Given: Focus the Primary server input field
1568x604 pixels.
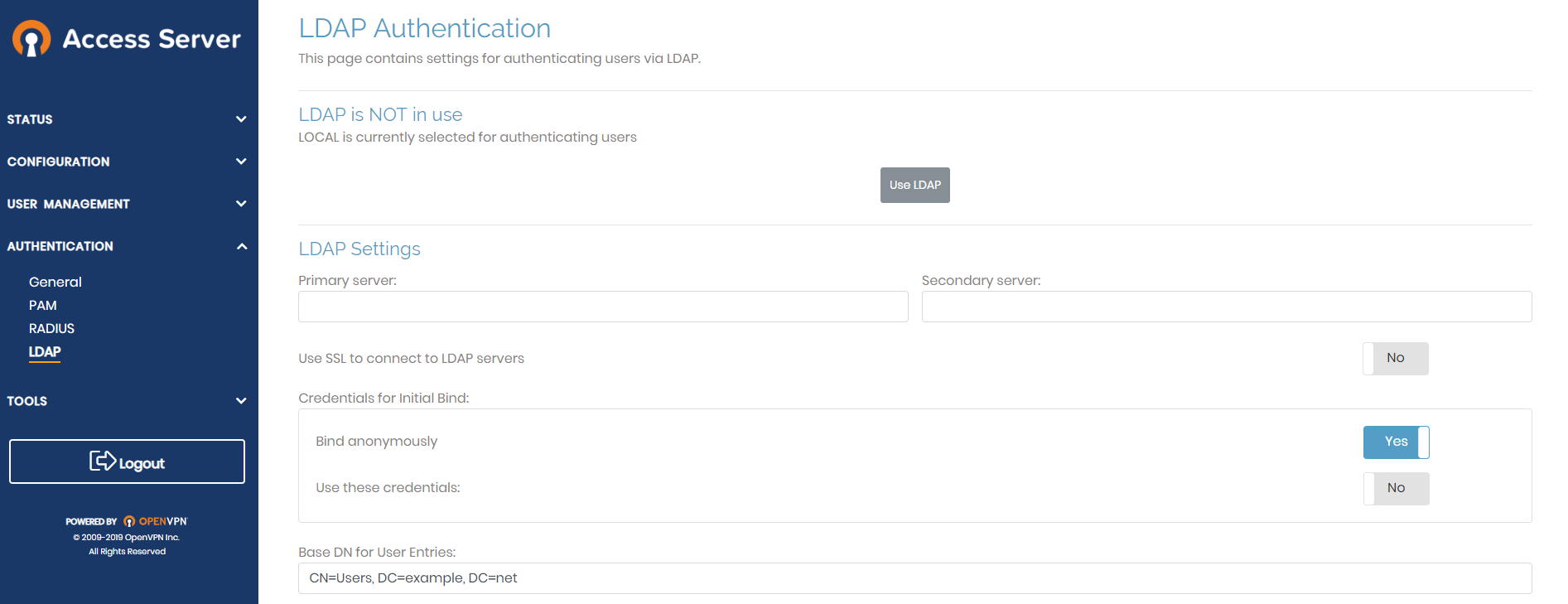Looking at the screenshot, I should point(603,307).
